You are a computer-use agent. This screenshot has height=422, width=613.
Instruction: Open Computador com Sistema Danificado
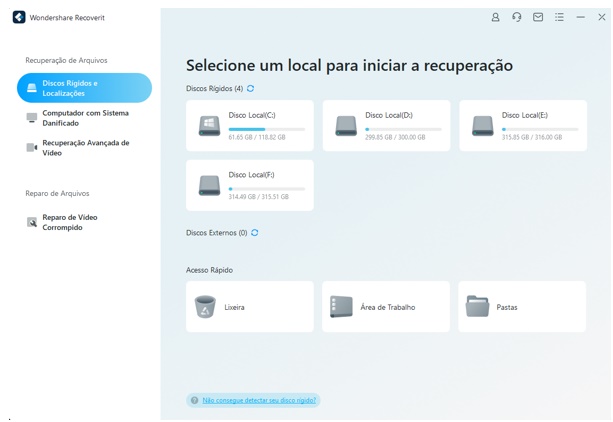point(84,118)
